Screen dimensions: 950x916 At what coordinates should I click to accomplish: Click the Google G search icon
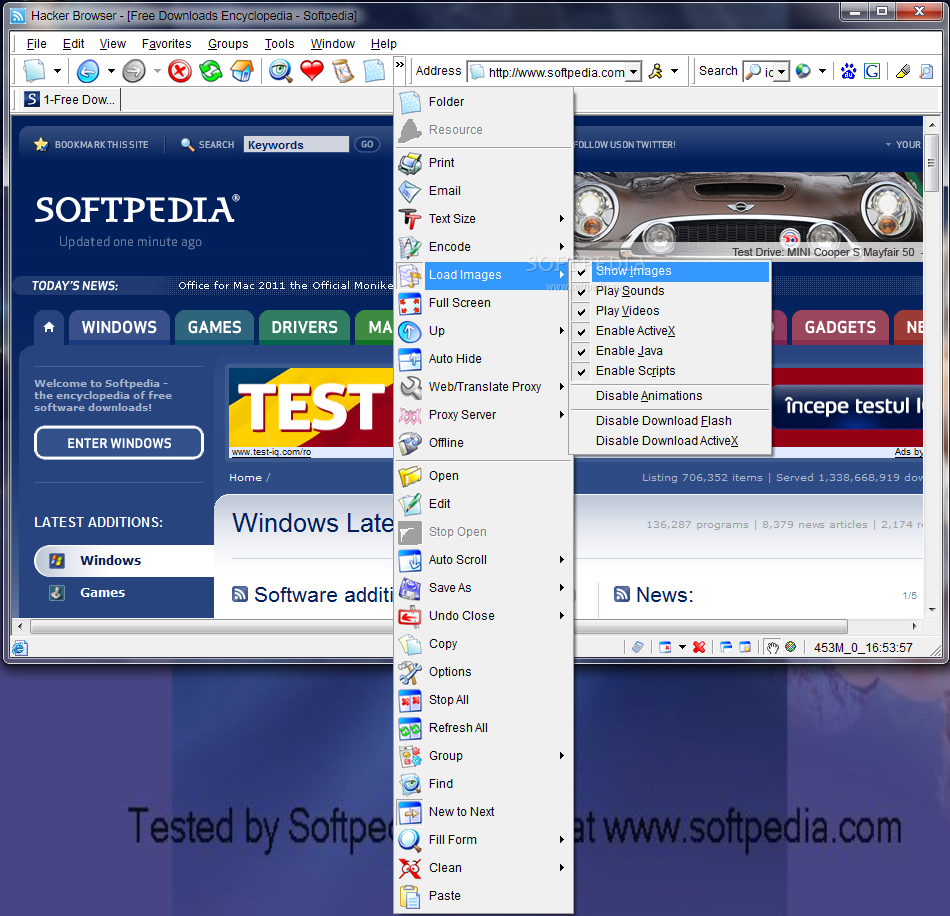point(872,71)
